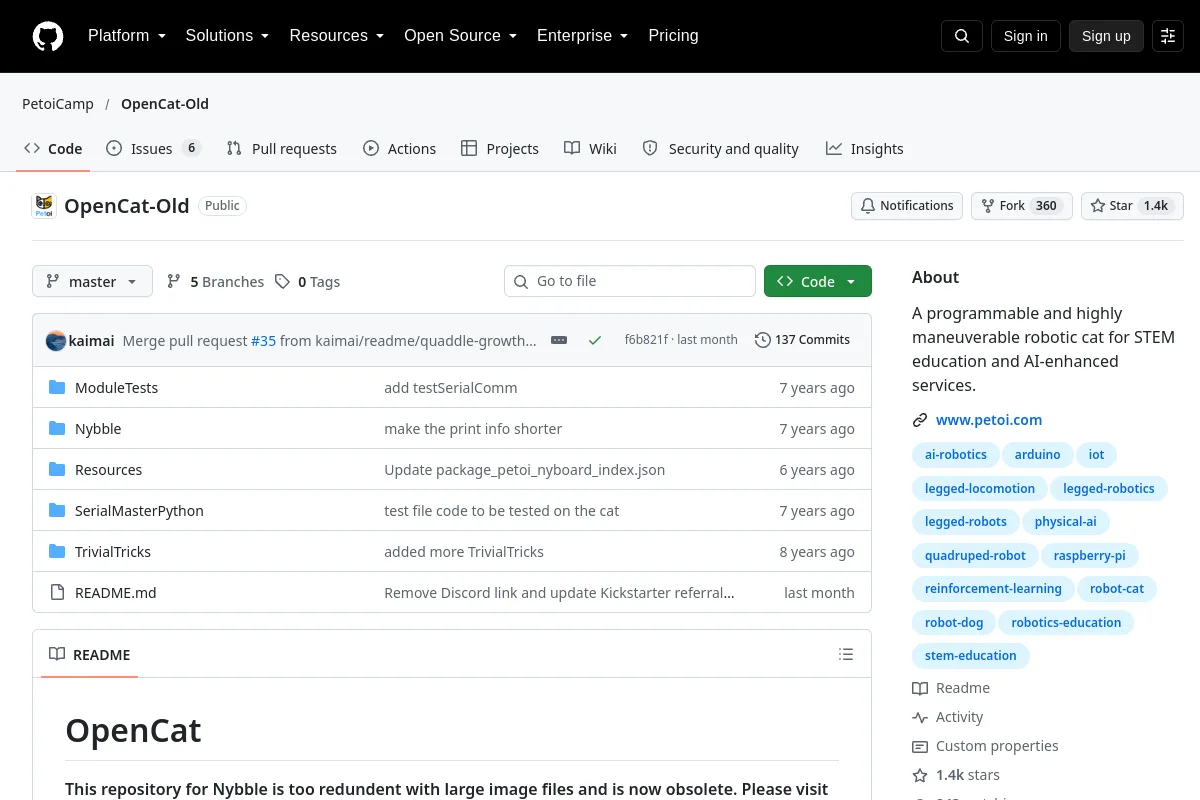Switch to the Actions tab
The image size is (1200, 800).
click(399, 149)
